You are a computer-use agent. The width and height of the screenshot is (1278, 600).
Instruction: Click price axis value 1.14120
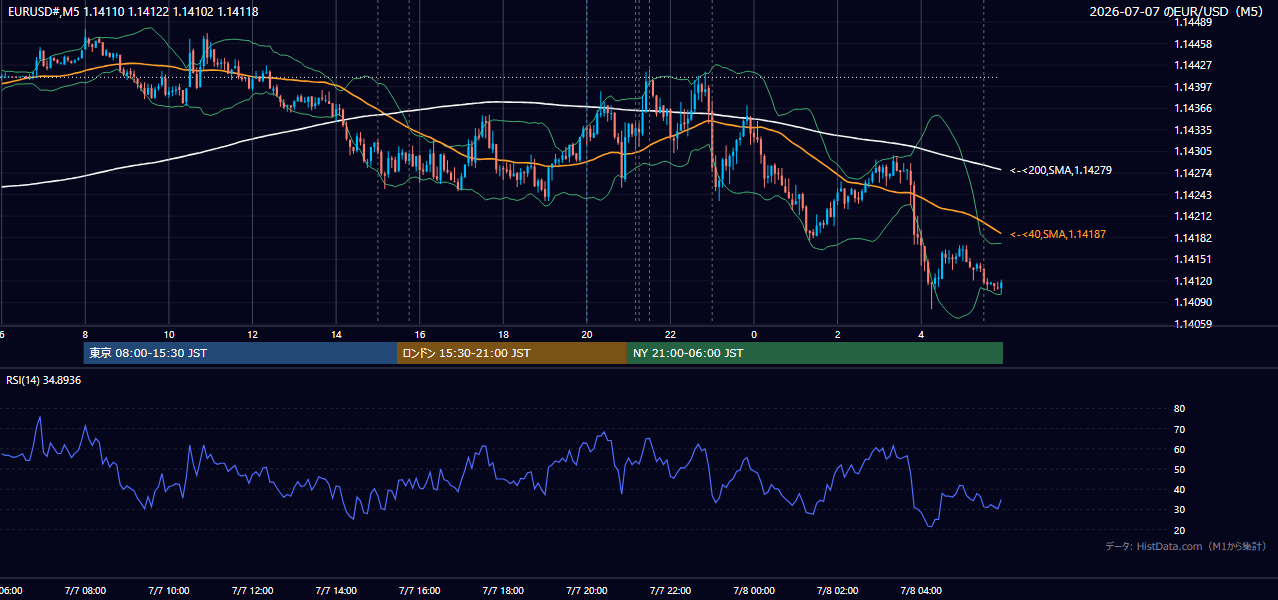(x=1192, y=281)
